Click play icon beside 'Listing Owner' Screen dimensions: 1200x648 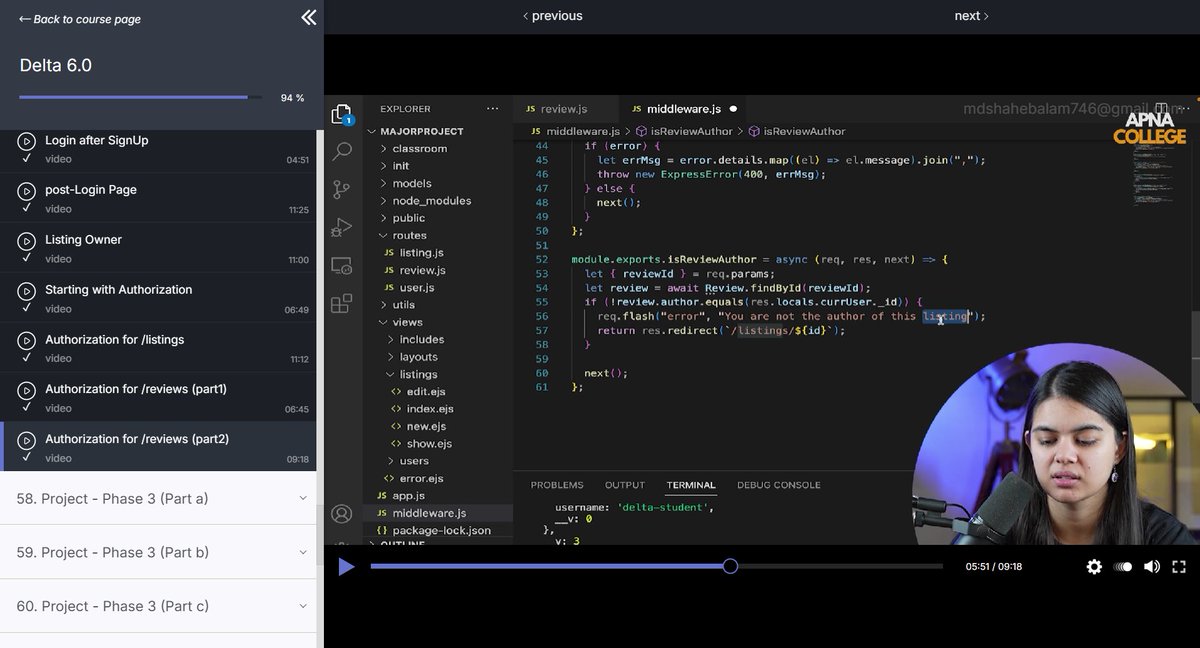point(27,241)
